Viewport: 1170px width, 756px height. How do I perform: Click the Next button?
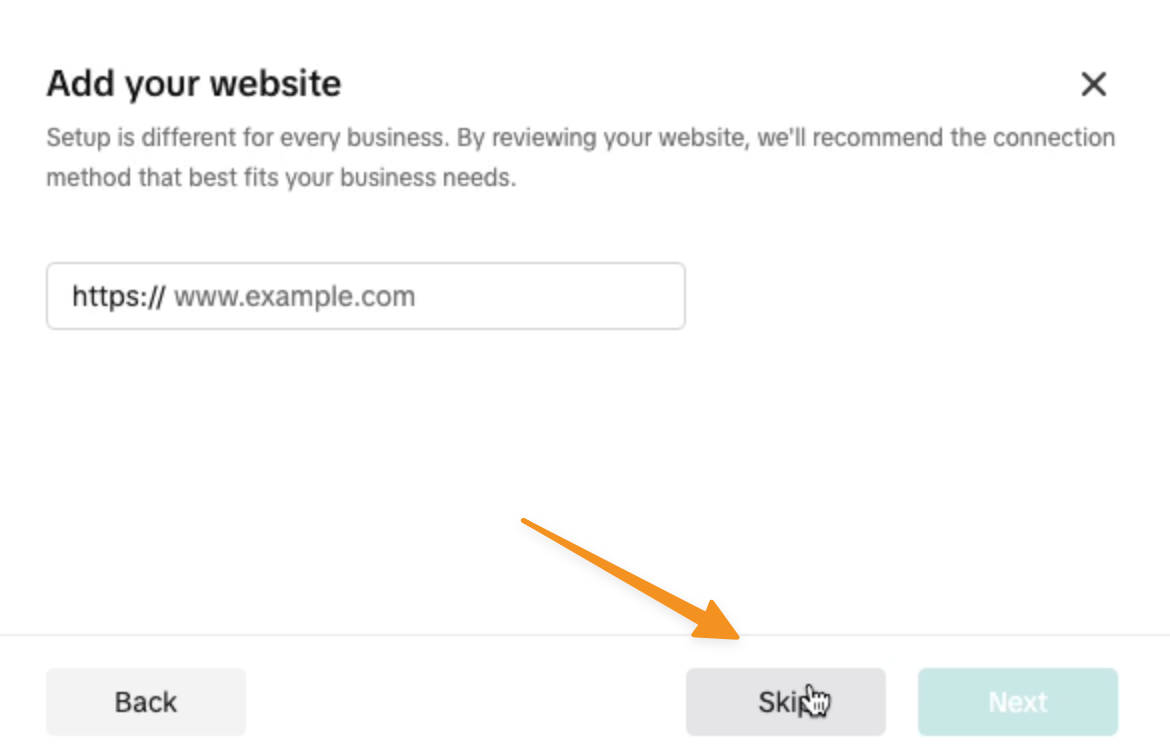pos(1017,702)
